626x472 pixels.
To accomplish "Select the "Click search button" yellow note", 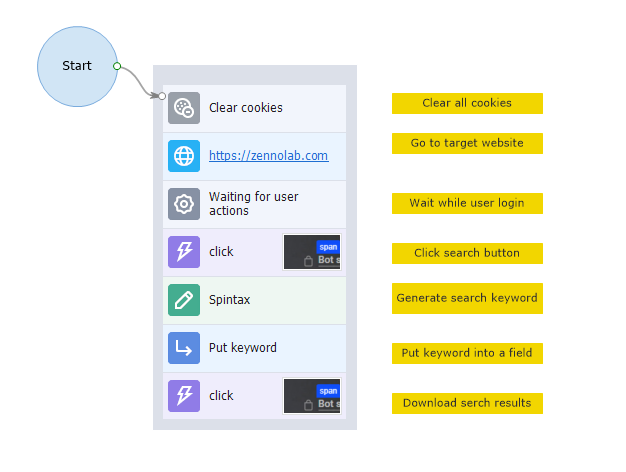I will point(467,253).
